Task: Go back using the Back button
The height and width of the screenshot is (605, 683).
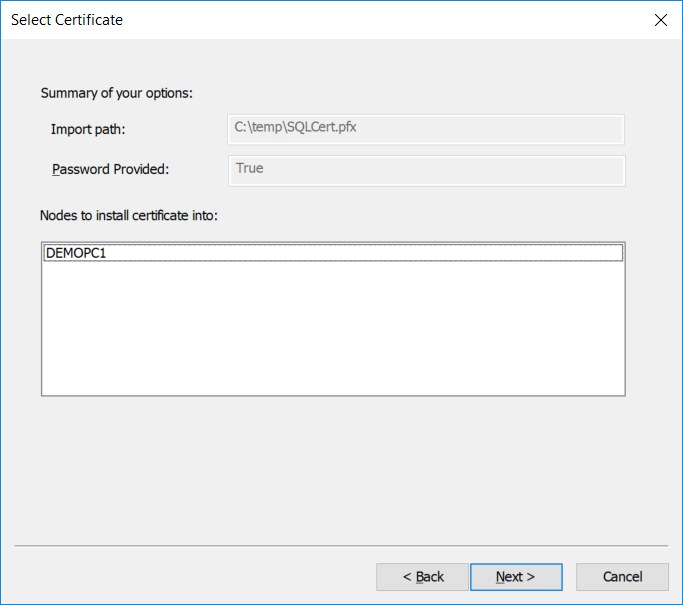Action: click(x=423, y=577)
